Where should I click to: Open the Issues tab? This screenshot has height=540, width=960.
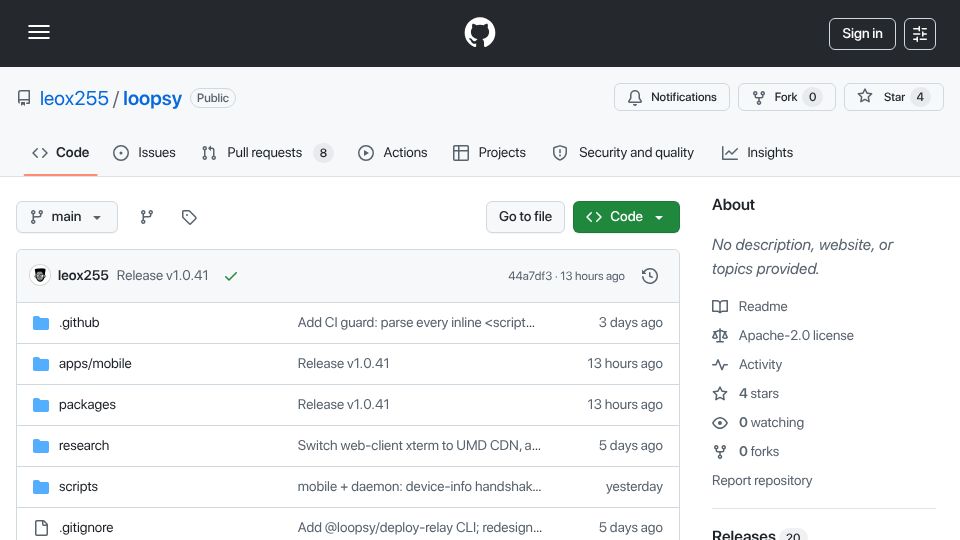point(144,153)
